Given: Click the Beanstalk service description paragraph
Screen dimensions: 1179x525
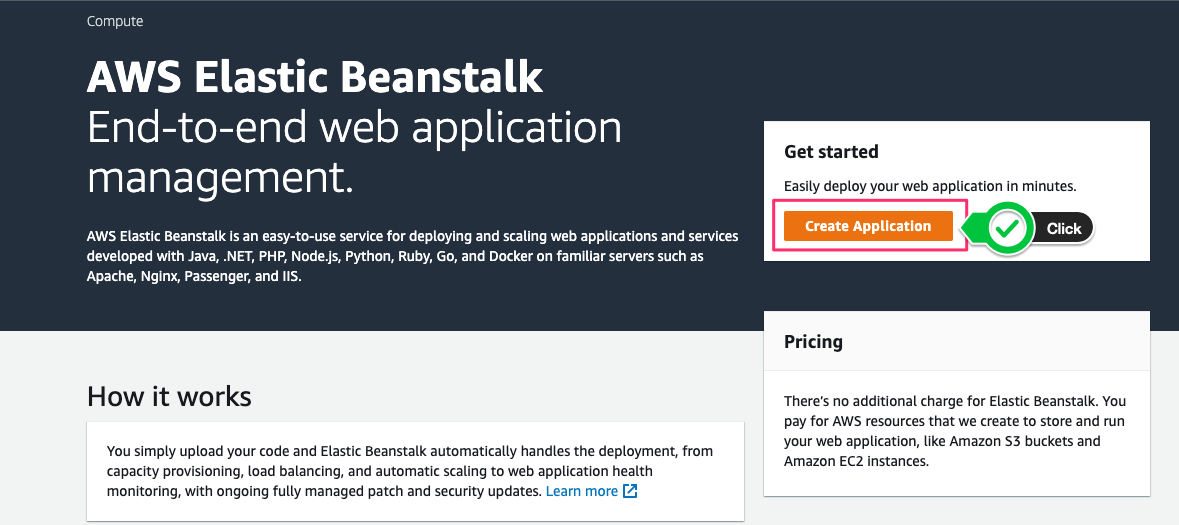Looking at the screenshot, I should [412, 256].
